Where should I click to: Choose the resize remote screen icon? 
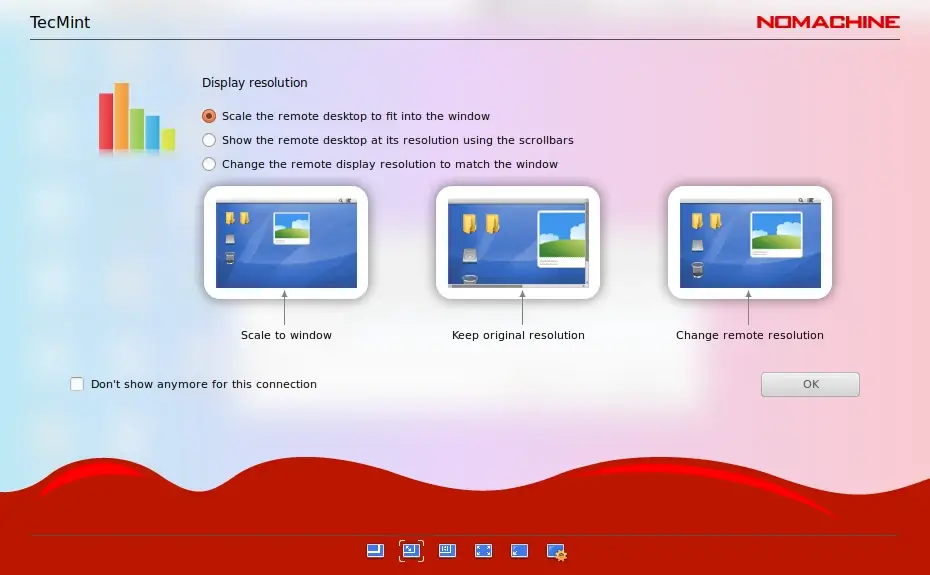point(447,551)
